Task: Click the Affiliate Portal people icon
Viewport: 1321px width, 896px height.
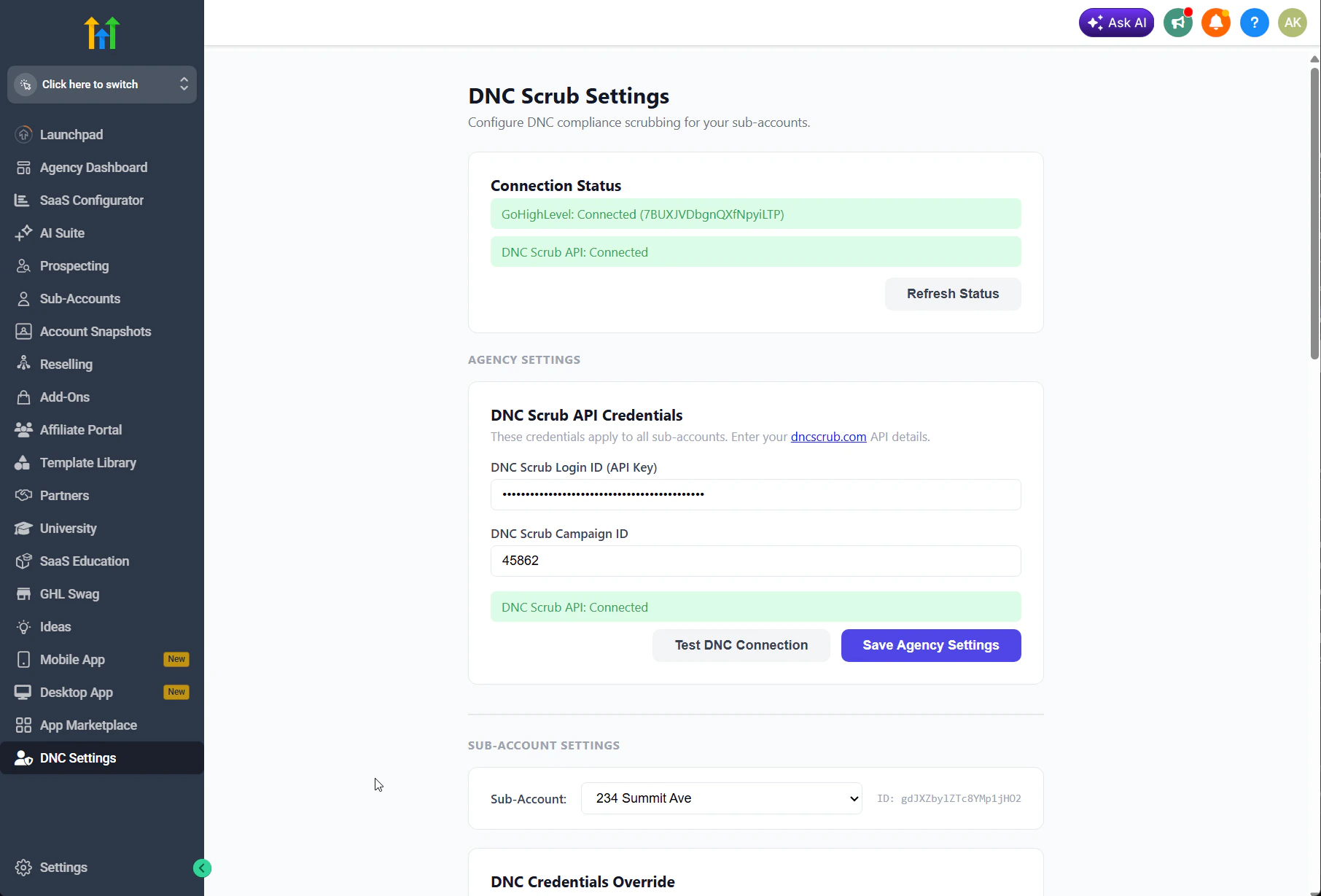Action: pyautogui.click(x=23, y=429)
